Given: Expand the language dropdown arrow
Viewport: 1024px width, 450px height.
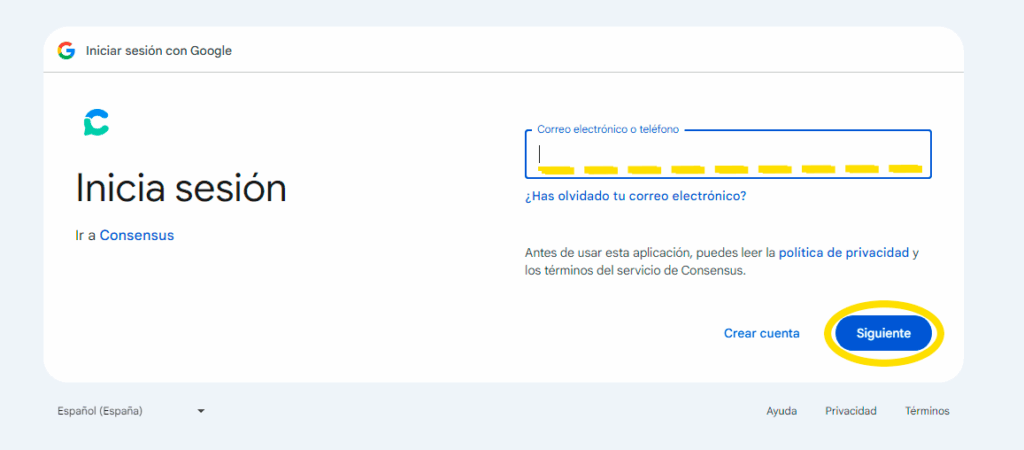Looking at the screenshot, I should pos(201,411).
